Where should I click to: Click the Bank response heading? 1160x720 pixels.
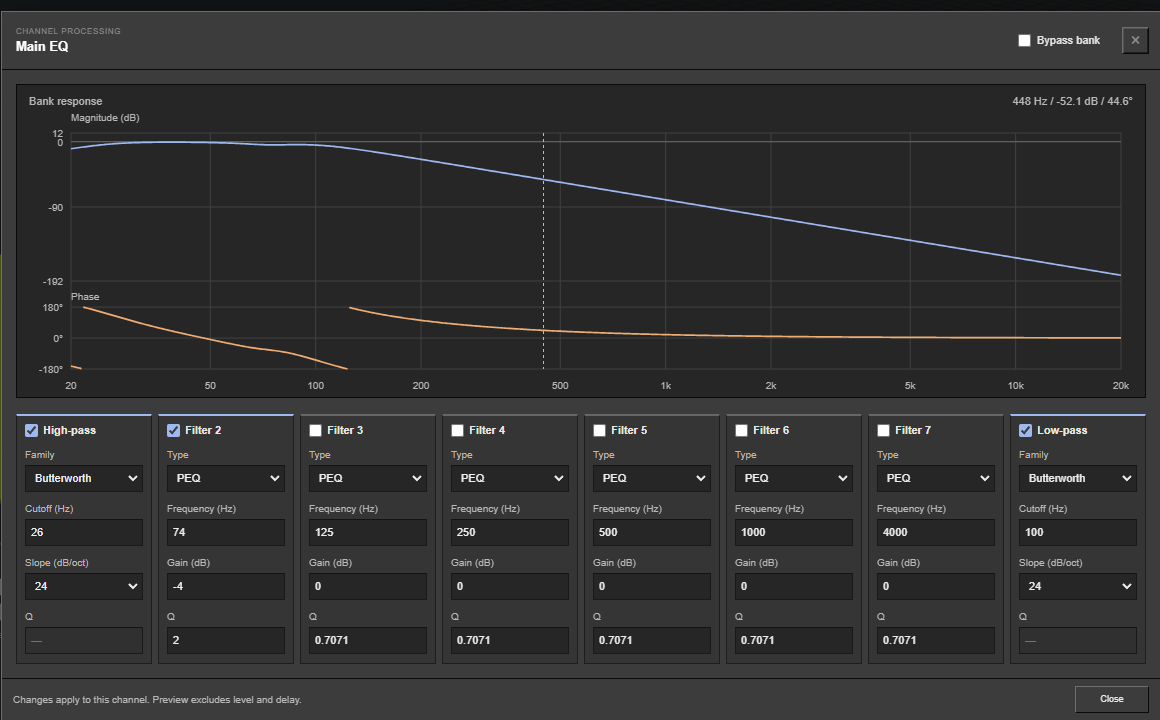click(x=65, y=101)
